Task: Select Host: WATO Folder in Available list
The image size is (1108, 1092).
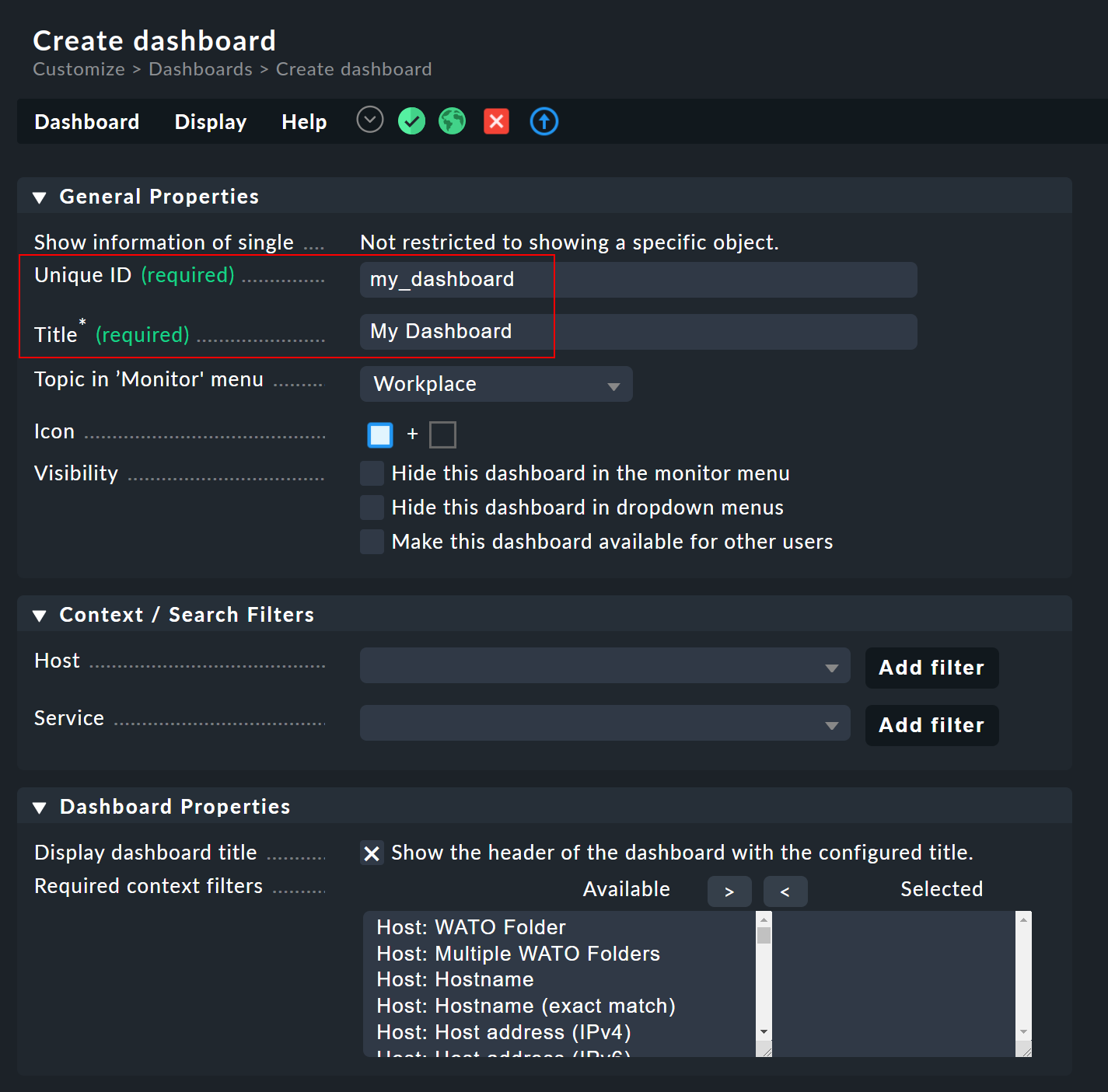Action: tap(559, 927)
